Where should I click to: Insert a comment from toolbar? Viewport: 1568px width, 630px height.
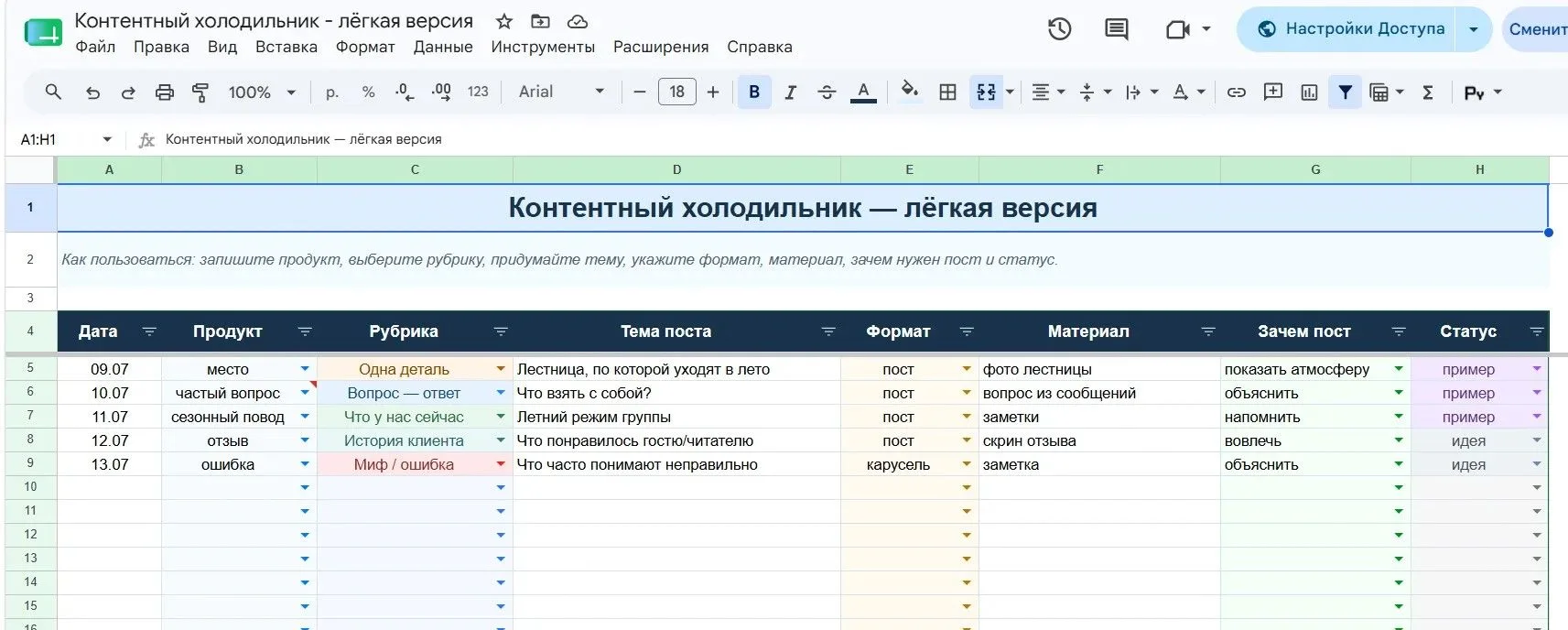[1272, 92]
